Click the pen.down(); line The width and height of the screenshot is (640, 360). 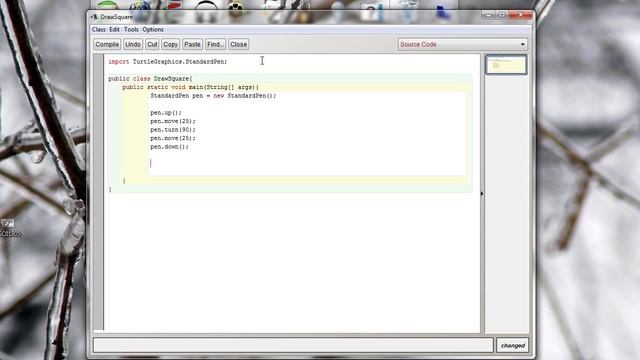169,147
